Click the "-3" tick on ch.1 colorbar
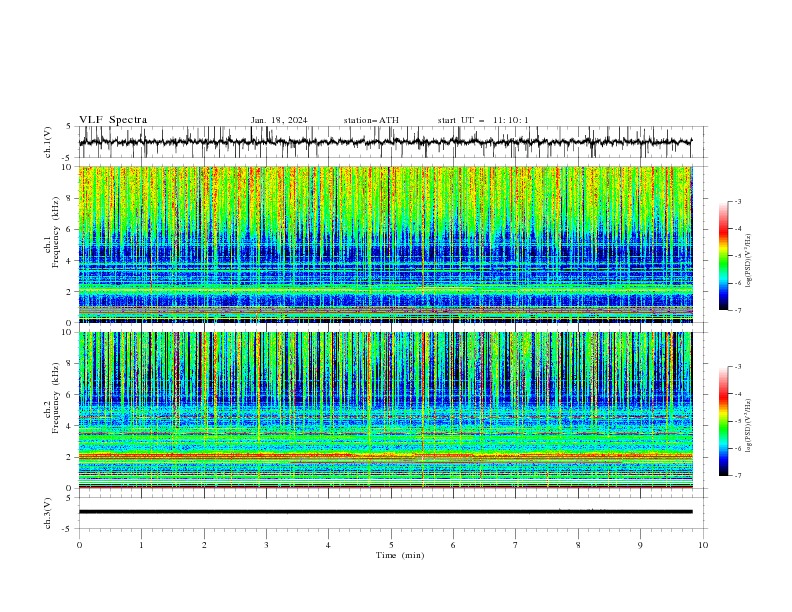Viewport: 792px width, 612px height. (737, 201)
